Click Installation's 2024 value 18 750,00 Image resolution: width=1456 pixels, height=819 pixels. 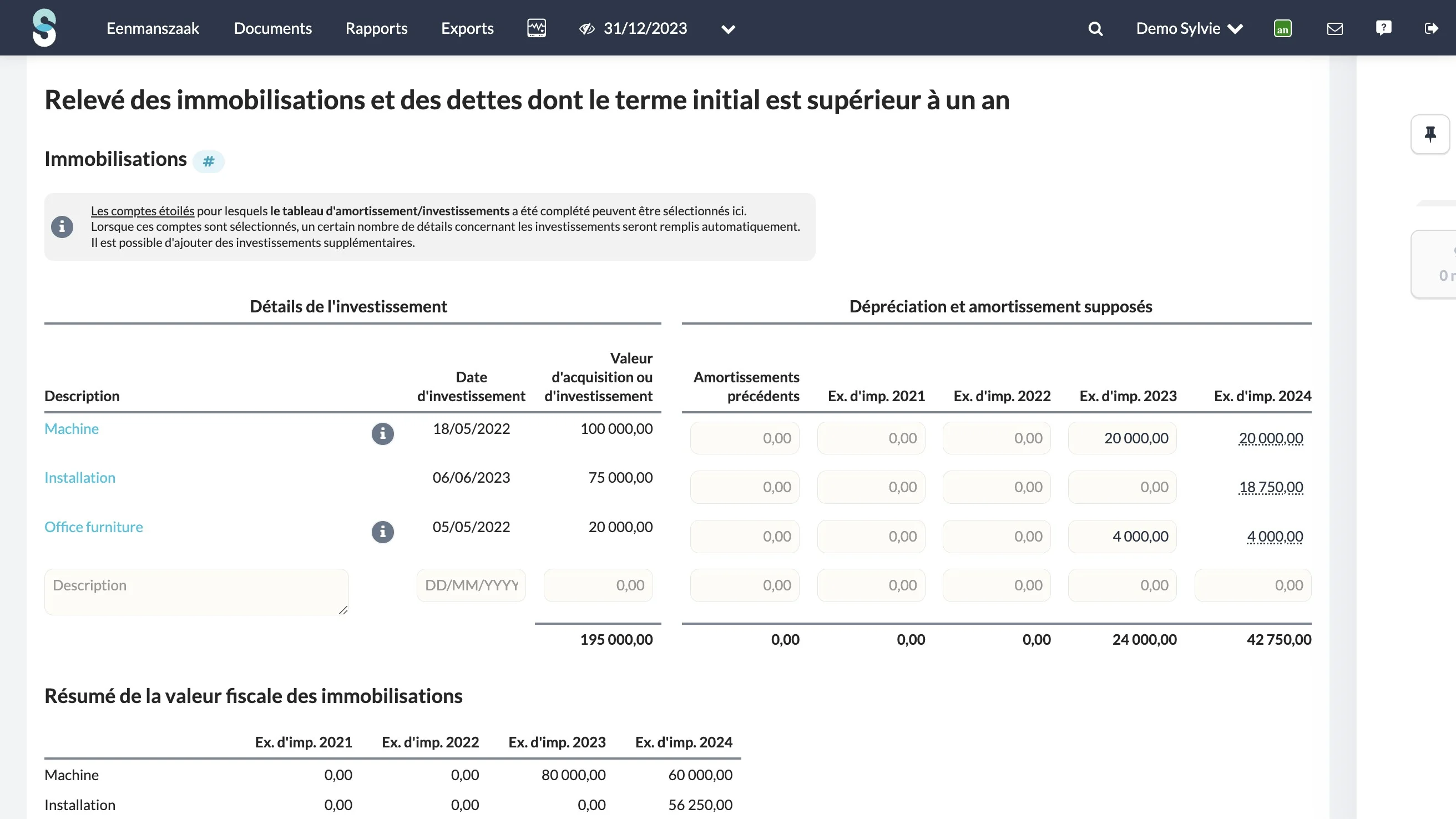(1271, 487)
